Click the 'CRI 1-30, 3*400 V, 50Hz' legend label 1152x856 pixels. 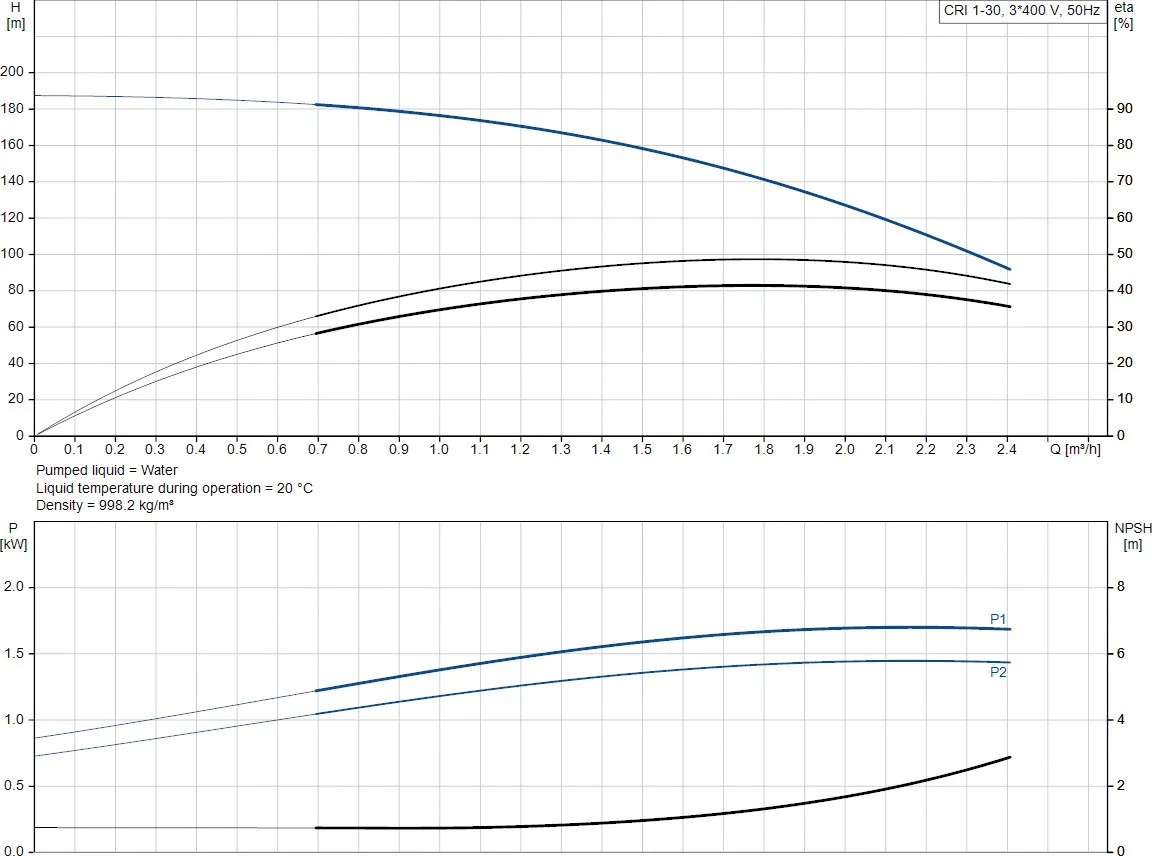pos(1021,11)
